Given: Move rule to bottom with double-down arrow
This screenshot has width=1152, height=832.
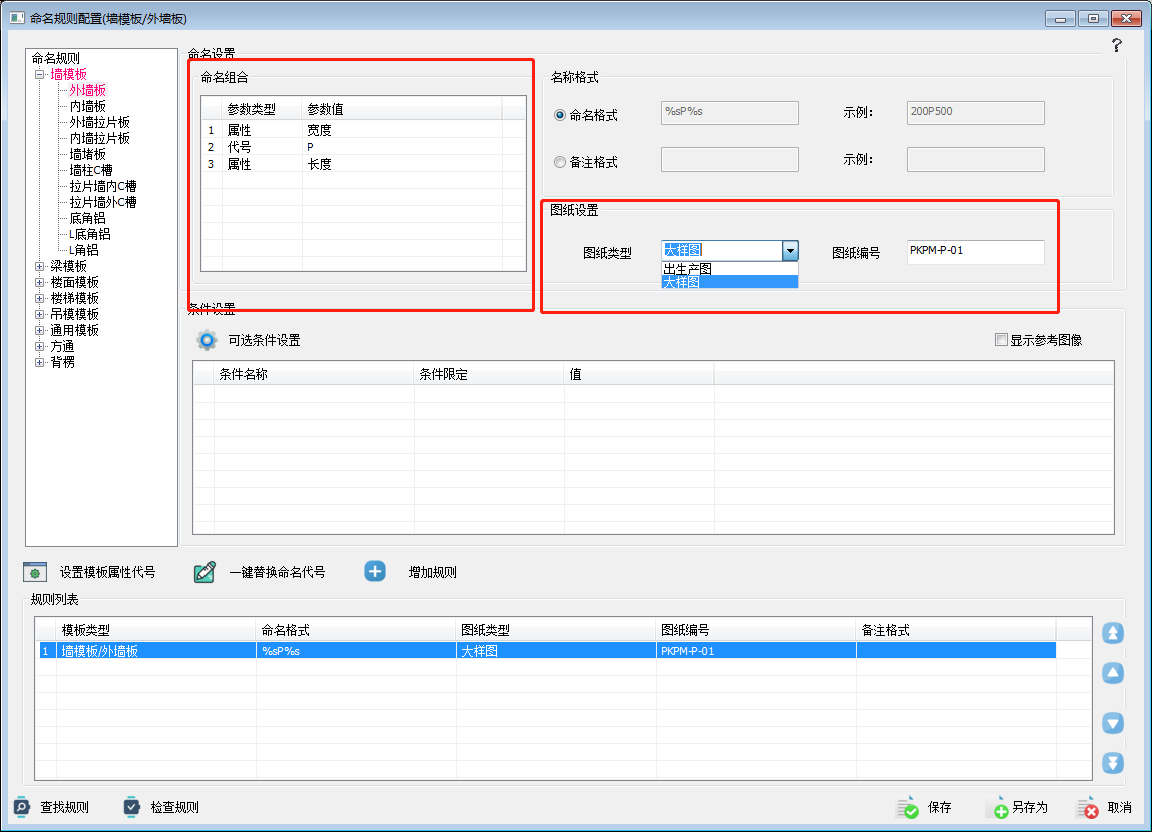Looking at the screenshot, I should 1113,763.
